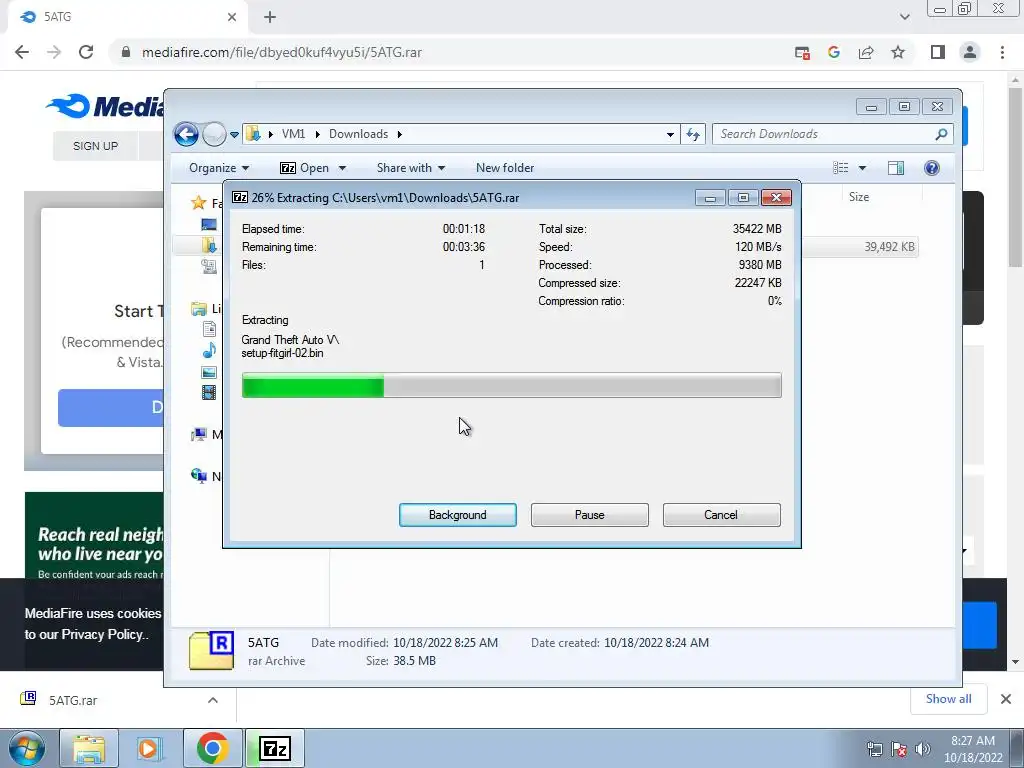Click the 39,492 KB file size cell
Viewport: 1024px width, 768px height.
(889, 247)
